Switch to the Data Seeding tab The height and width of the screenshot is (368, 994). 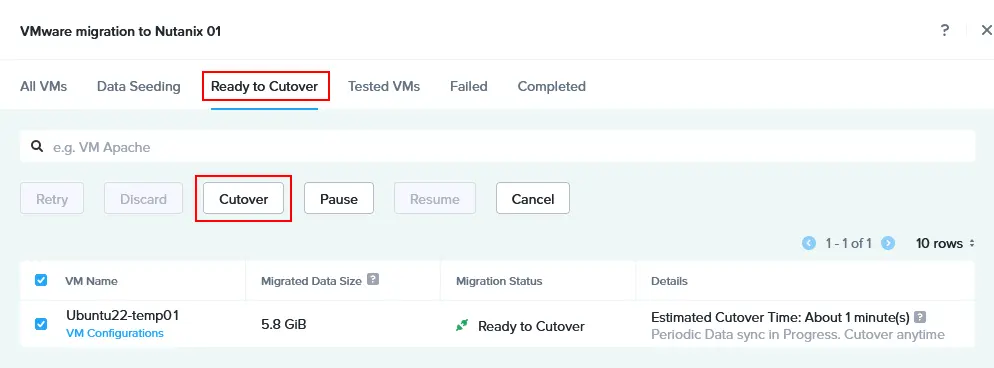139,86
